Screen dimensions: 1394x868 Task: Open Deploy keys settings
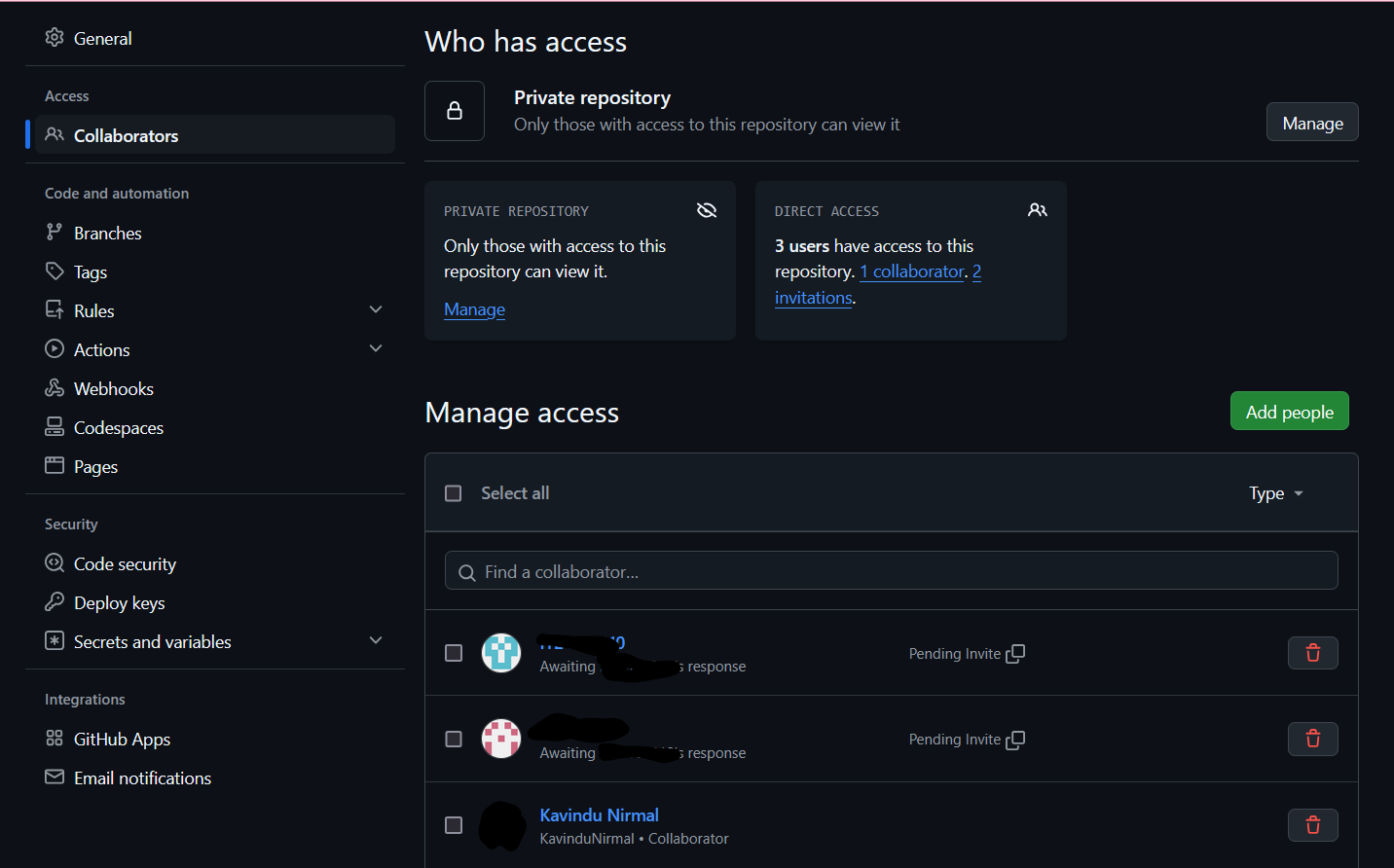point(119,603)
